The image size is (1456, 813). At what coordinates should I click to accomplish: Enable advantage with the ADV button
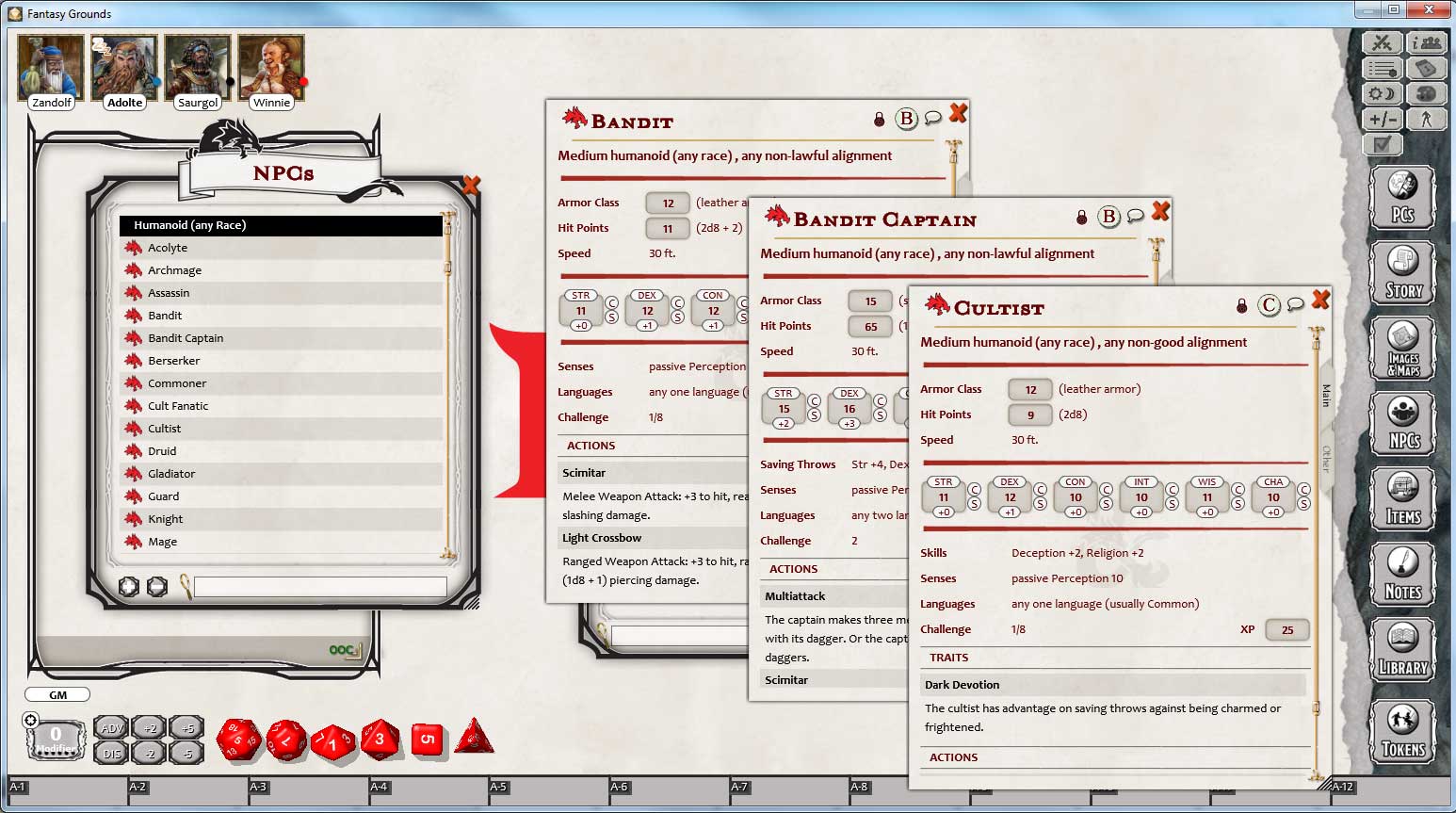coord(110,727)
